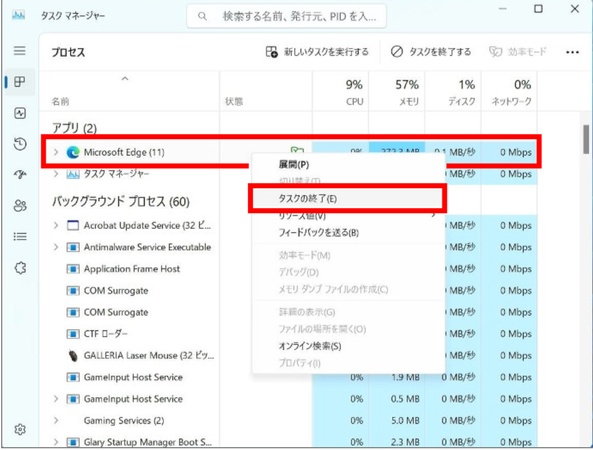The image size is (593, 450).
Task: Expand Gaming Services (2) row
Action: pyautogui.click(x=56, y=420)
